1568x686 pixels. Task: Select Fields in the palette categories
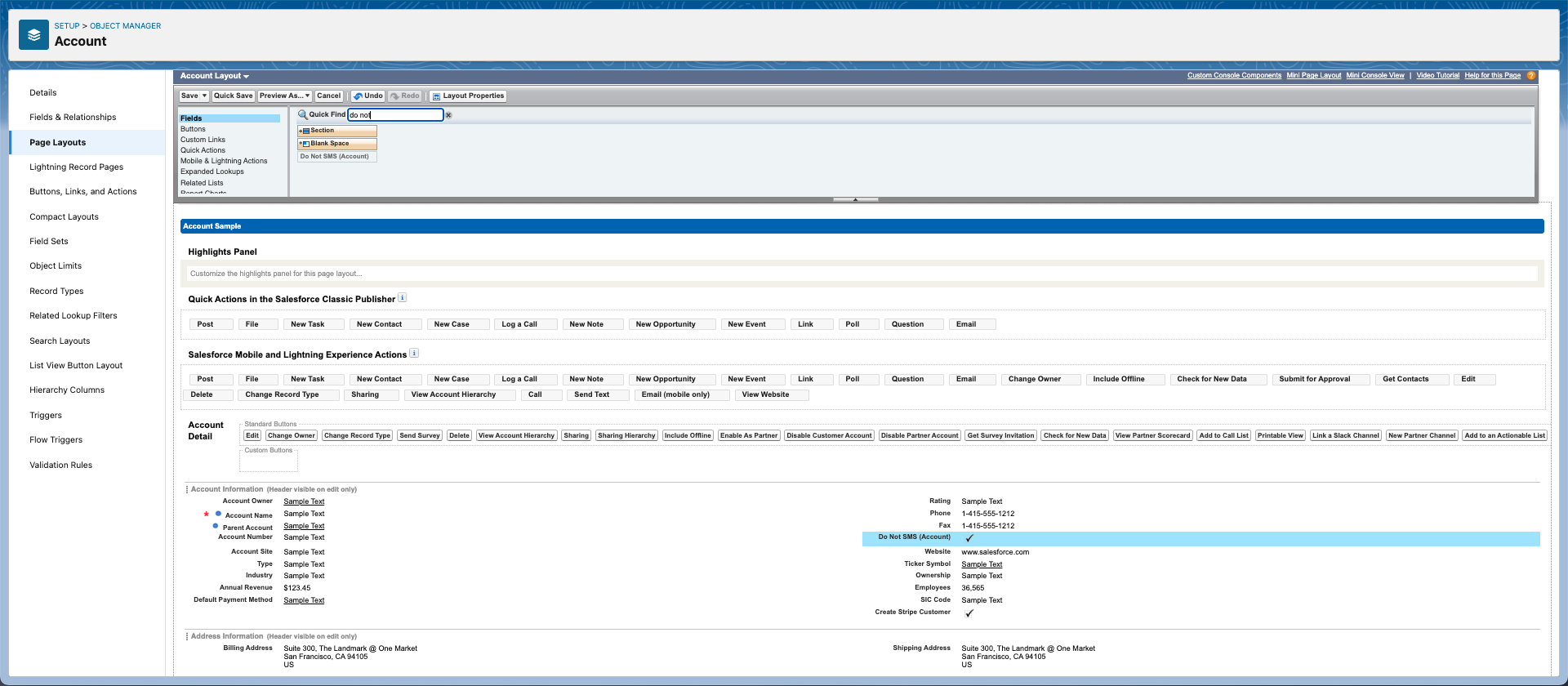coord(229,118)
